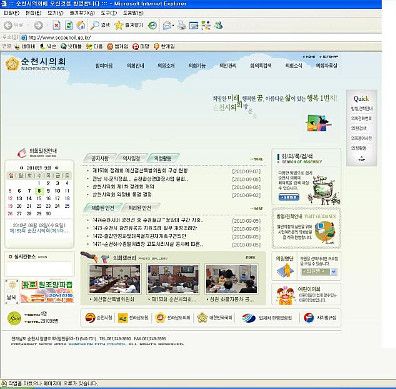
Task: Select day 15 in the calendar
Action: tap(39, 198)
